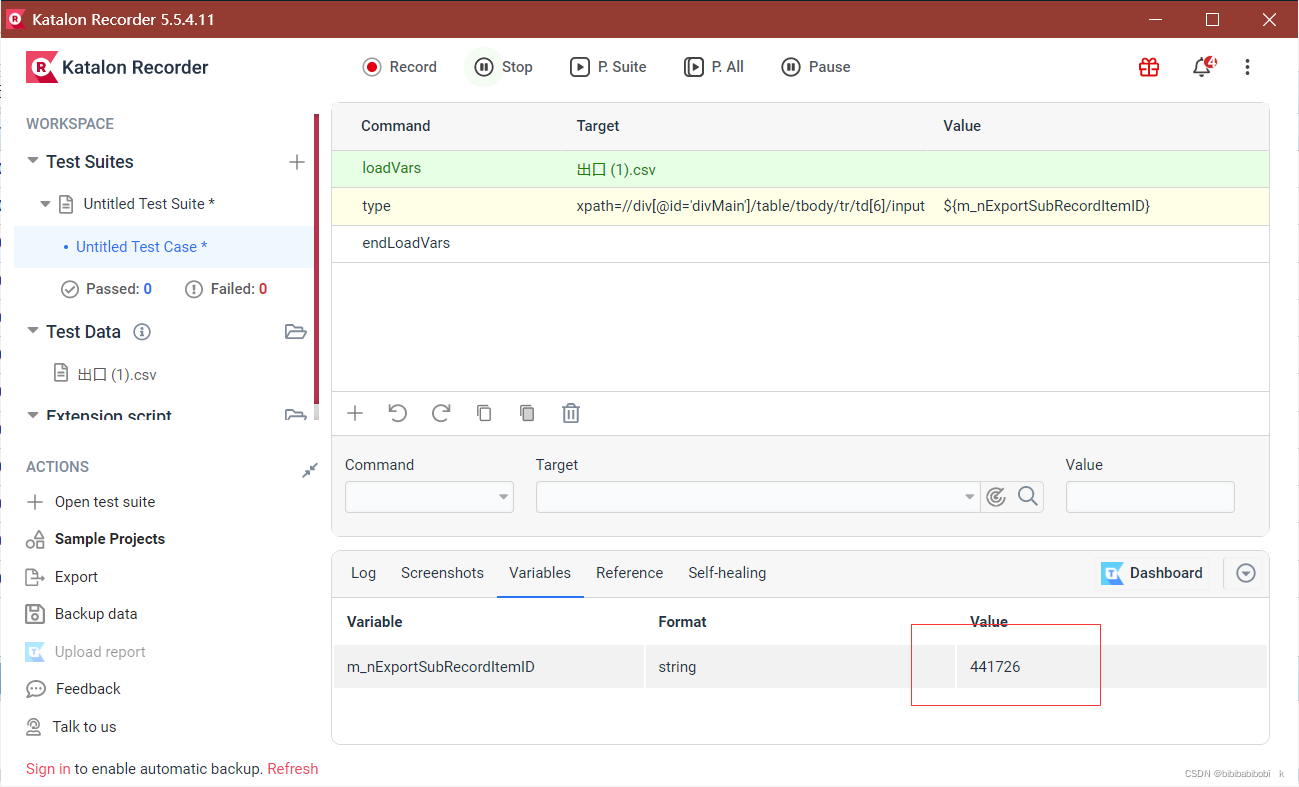The width and height of the screenshot is (1299, 787).
Task: Paste the copied command
Action: tap(527, 413)
